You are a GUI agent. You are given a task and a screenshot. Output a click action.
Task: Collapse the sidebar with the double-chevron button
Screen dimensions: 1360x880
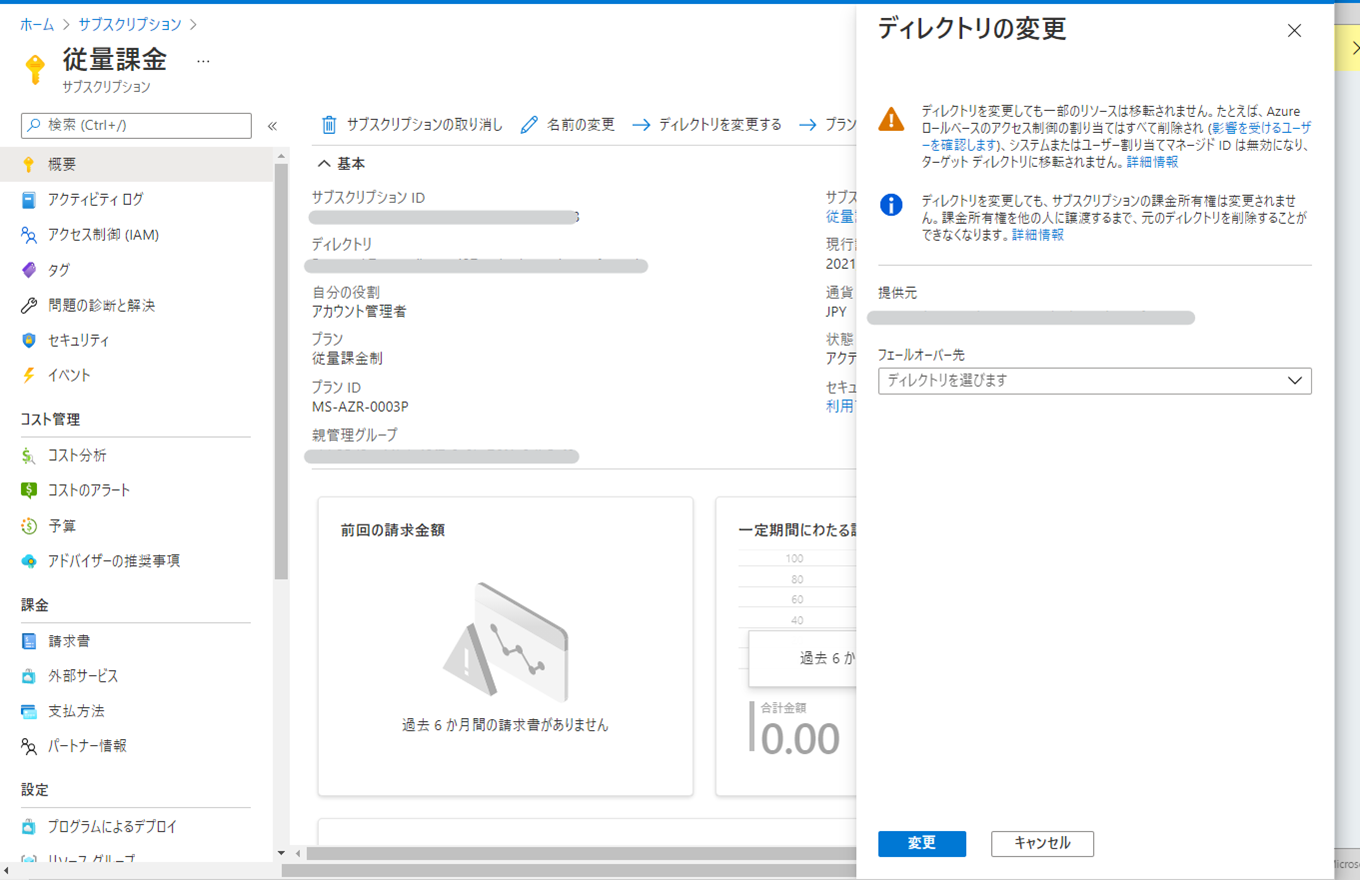coord(272,126)
